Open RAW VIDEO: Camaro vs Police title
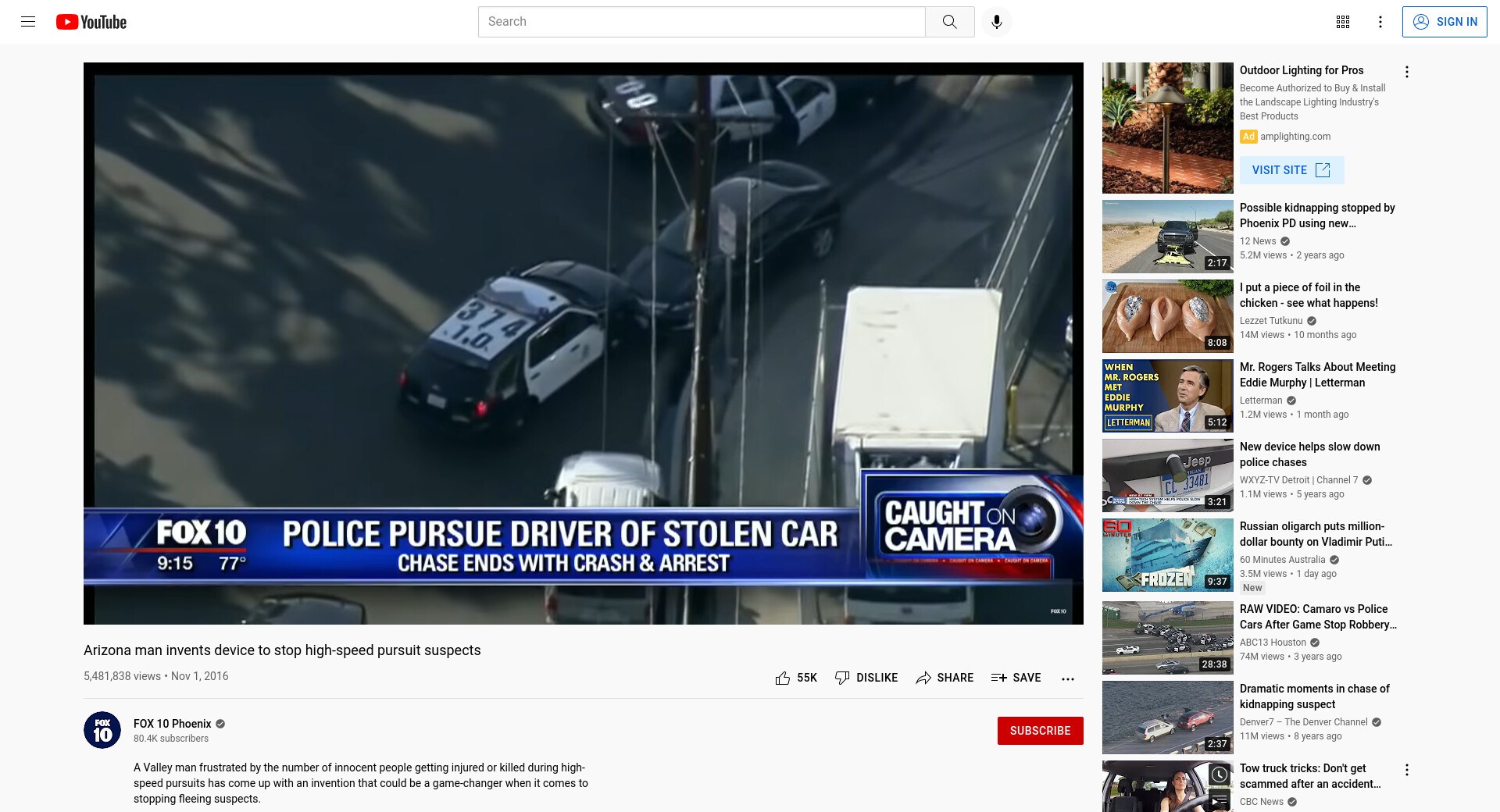The image size is (1500, 812). click(x=1318, y=617)
